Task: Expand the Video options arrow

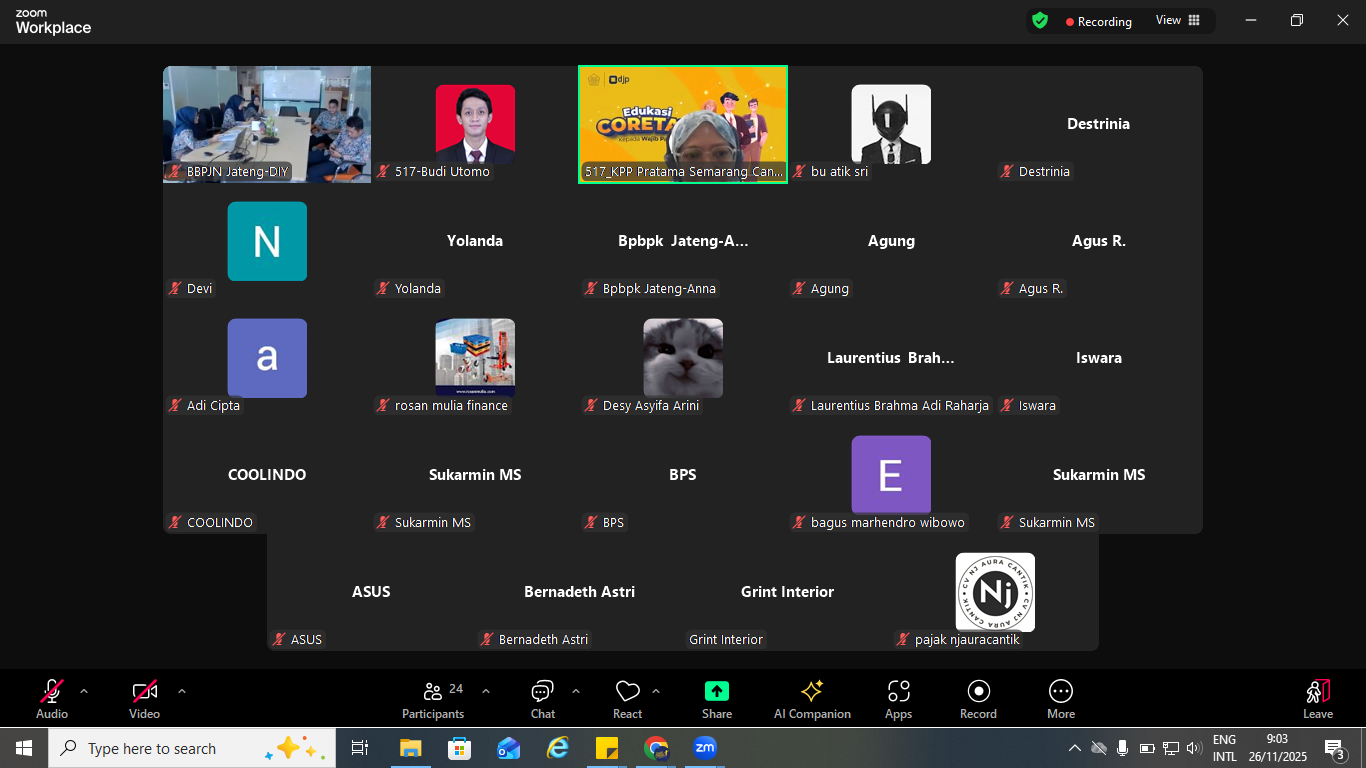Action: pos(182,691)
